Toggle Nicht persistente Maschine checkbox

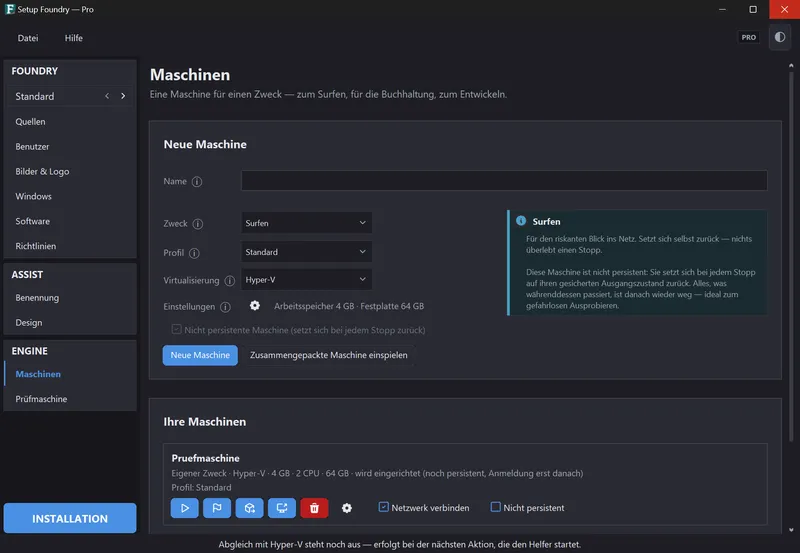coord(177,330)
